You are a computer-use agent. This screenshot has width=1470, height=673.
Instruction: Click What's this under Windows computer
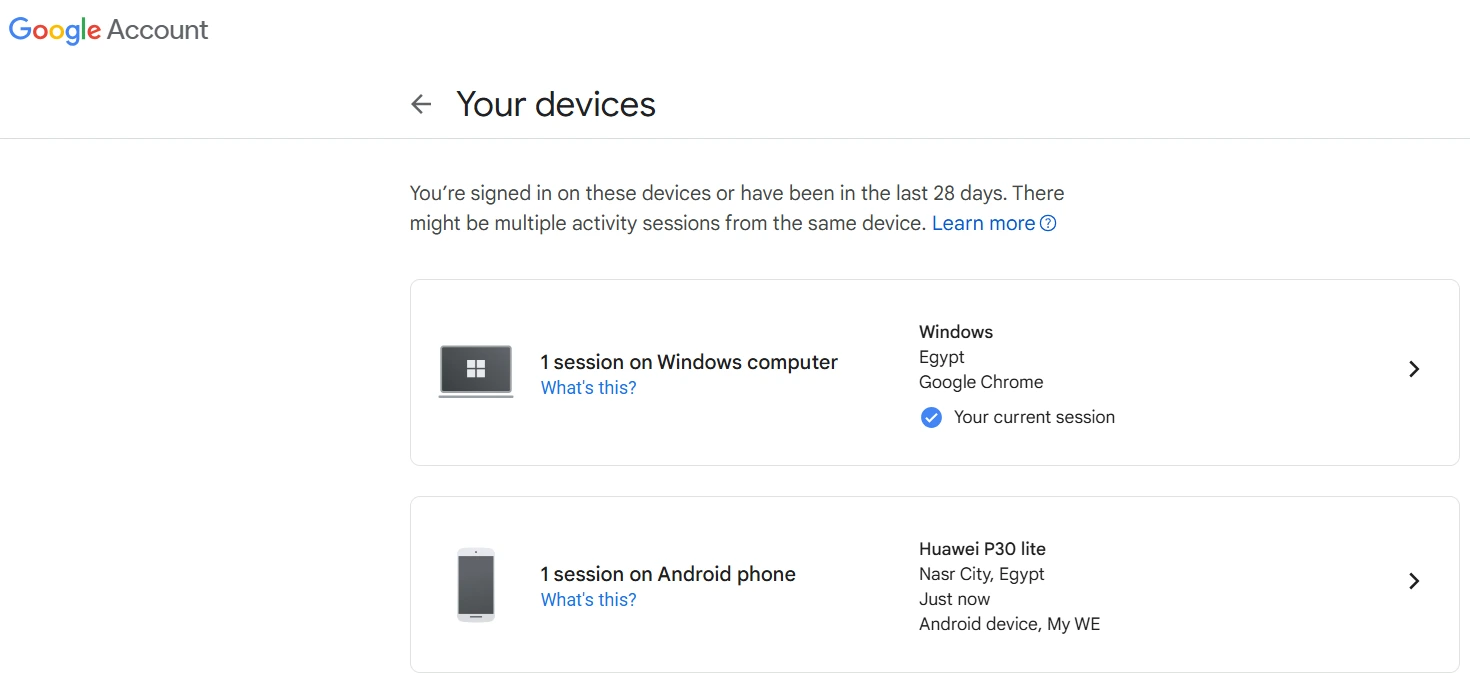pos(588,388)
